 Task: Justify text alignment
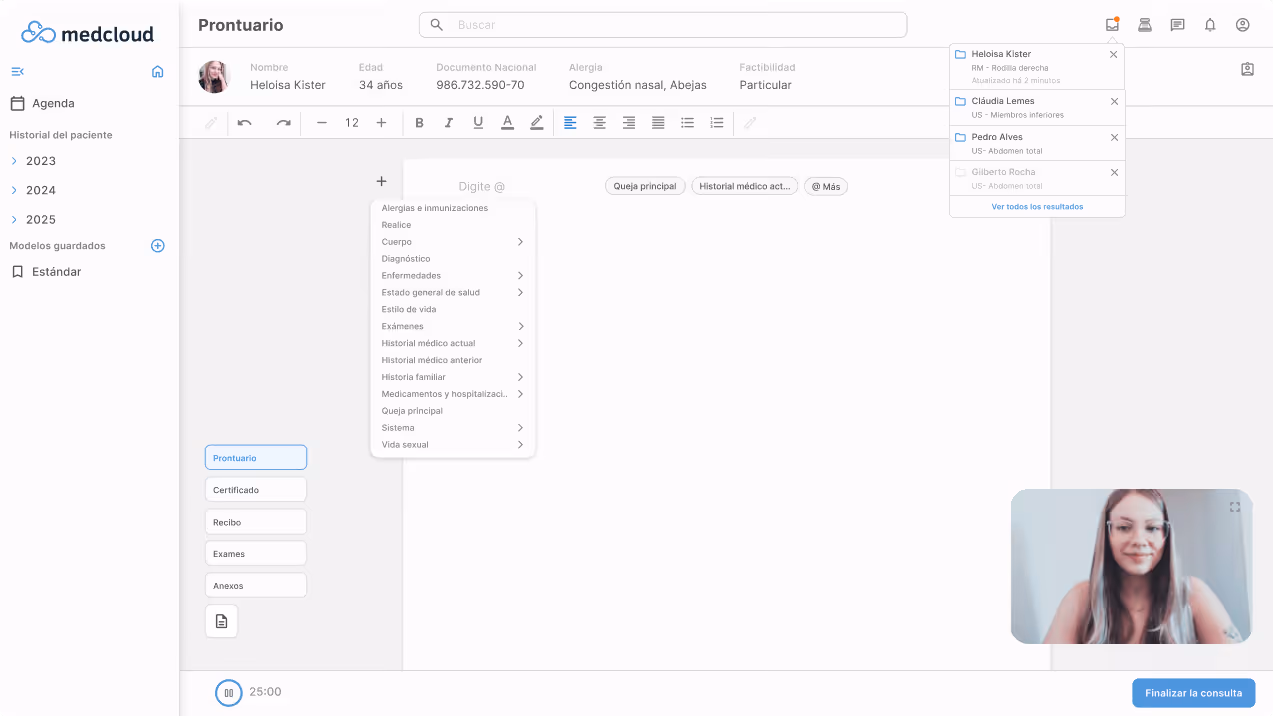(x=658, y=123)
